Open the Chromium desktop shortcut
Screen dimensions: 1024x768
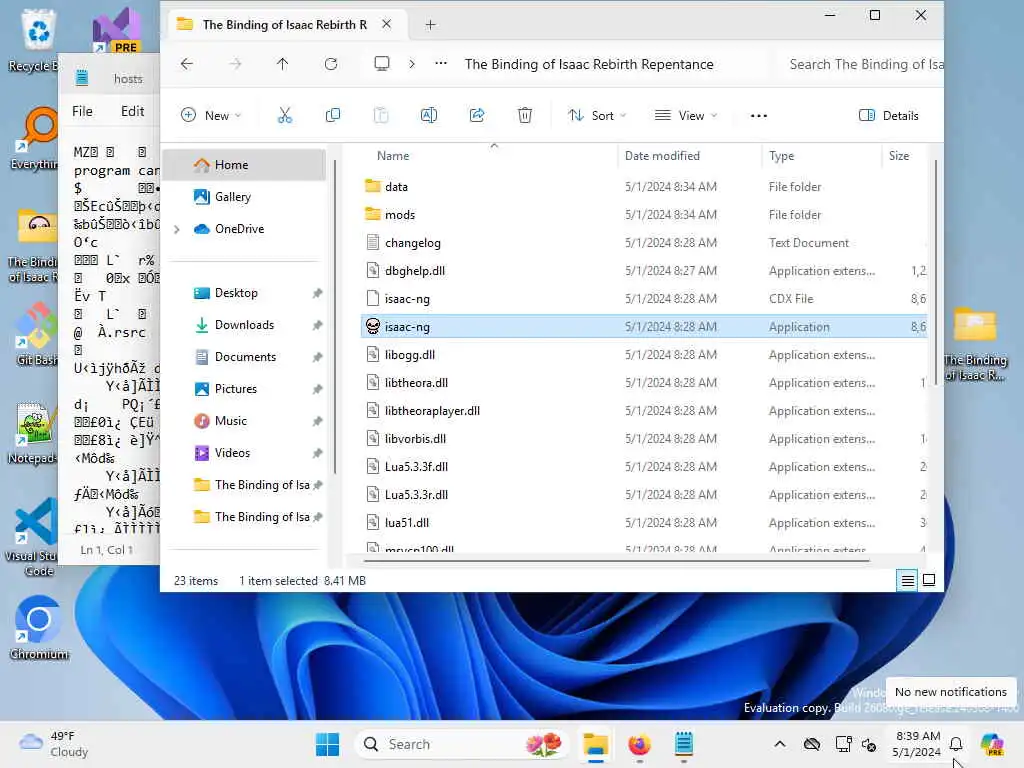tap(39, 628)
